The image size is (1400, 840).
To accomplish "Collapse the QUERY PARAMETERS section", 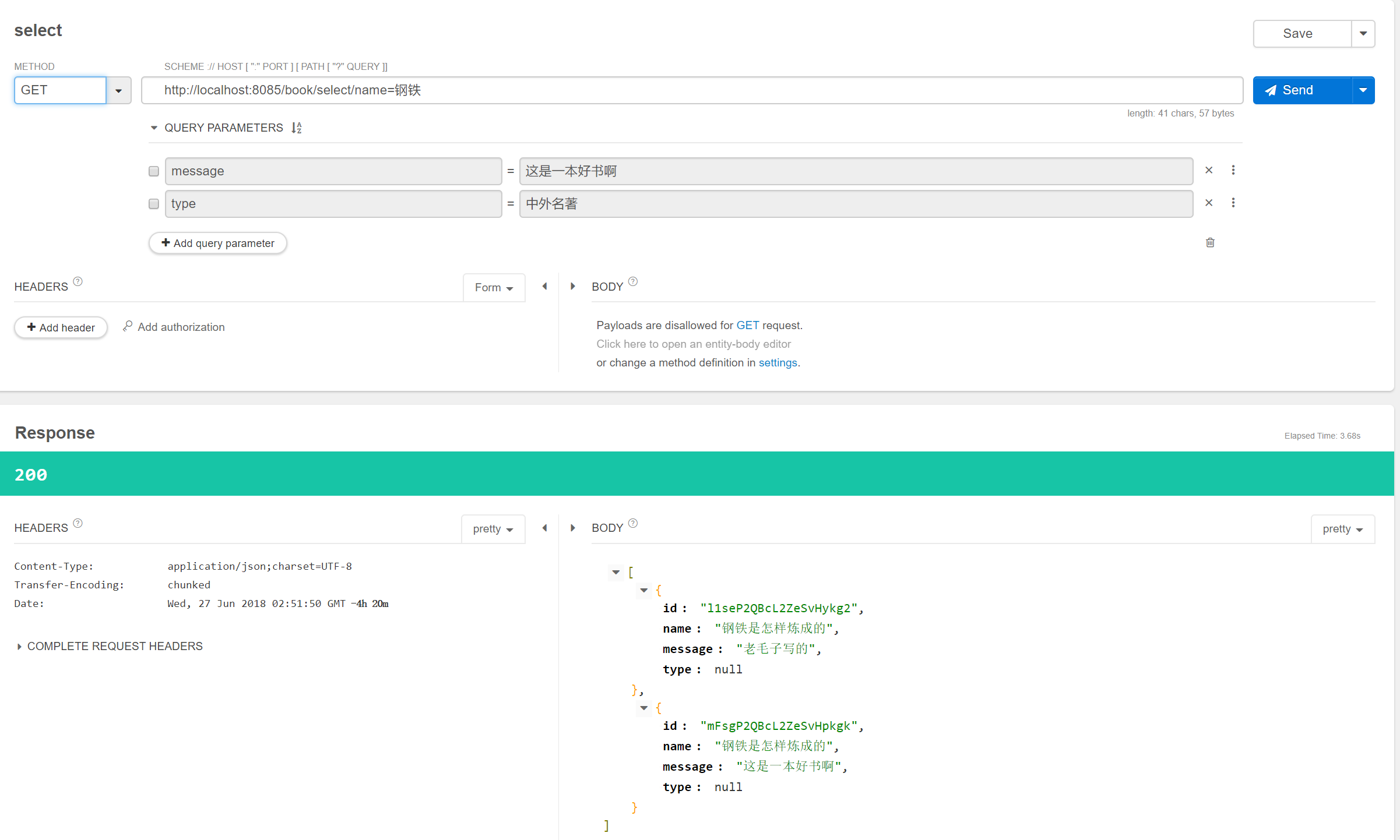I will 154,128.
